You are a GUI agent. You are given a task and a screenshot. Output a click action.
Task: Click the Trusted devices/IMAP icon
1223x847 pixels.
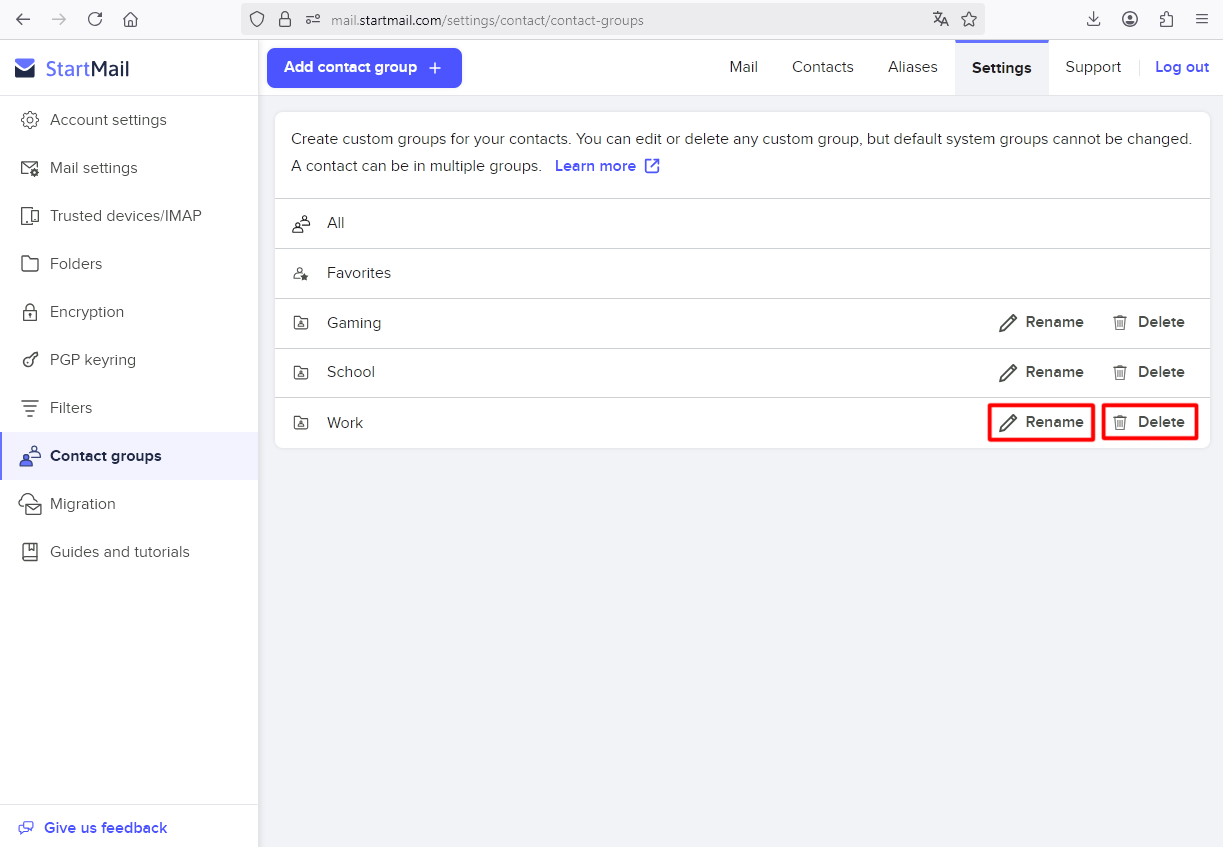(30, 216)
